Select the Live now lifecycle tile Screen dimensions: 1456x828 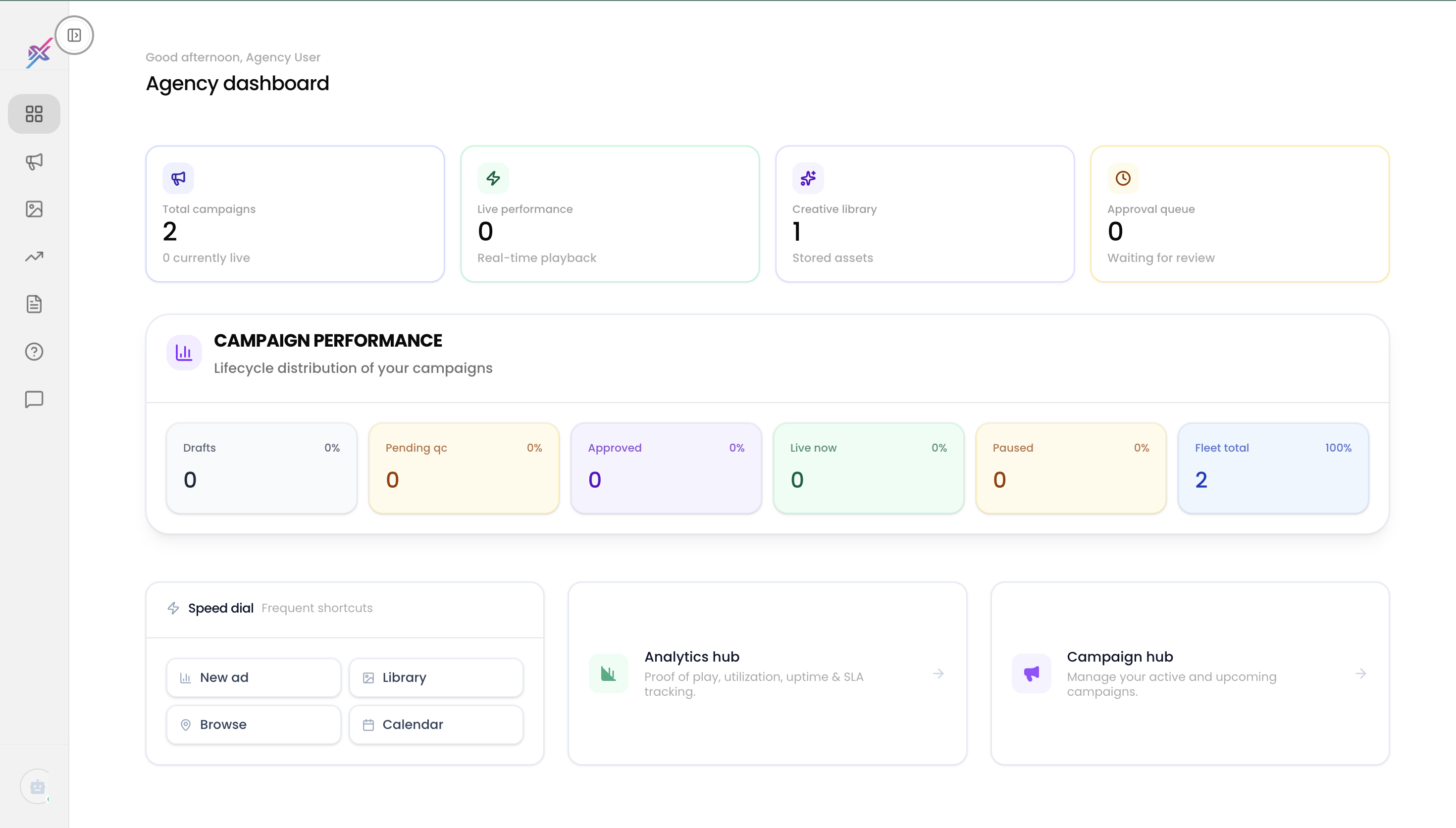point(869,468)
